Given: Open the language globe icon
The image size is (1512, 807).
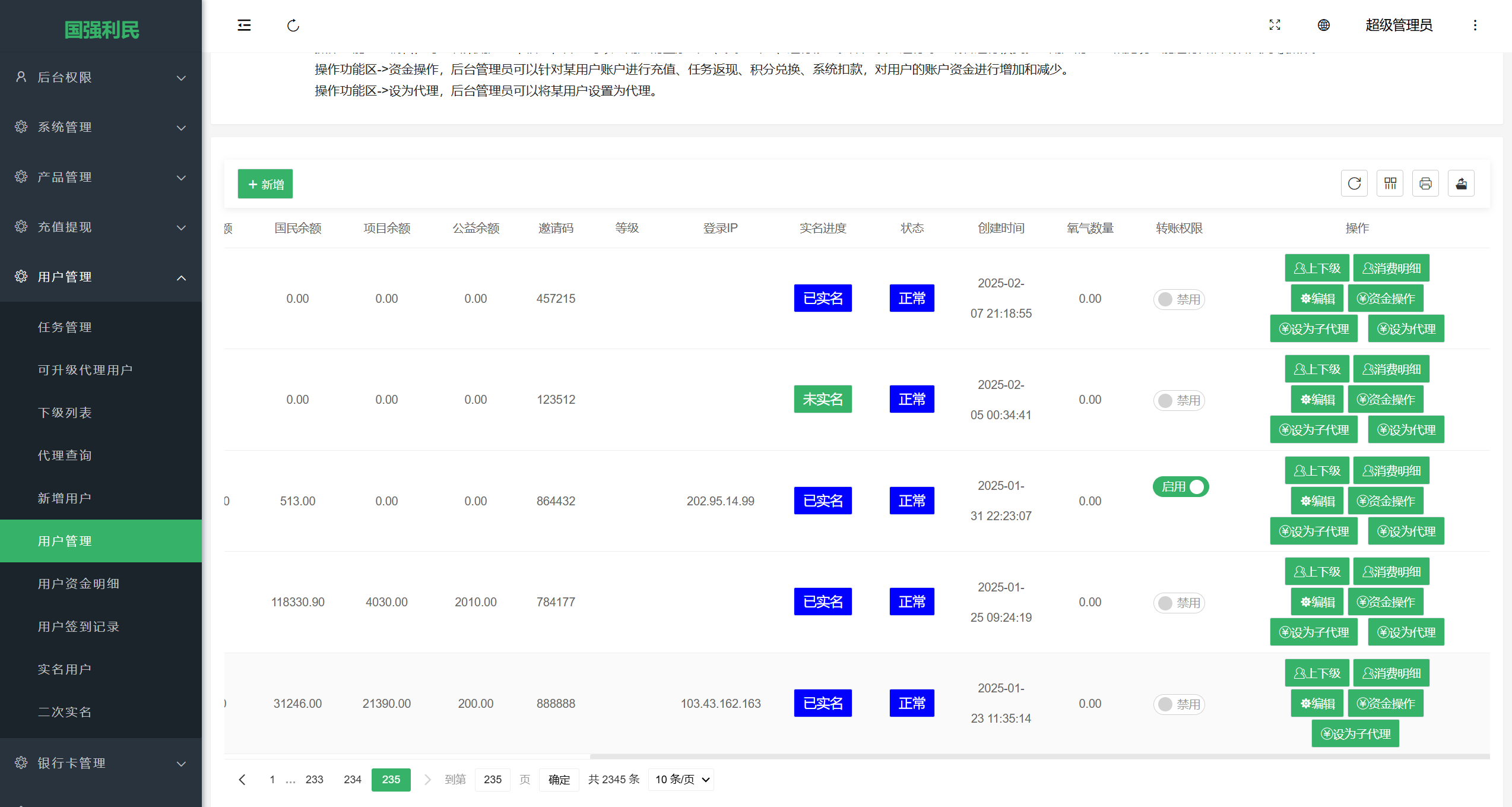Looking at the screenshot, I should tap(1323, 25).
